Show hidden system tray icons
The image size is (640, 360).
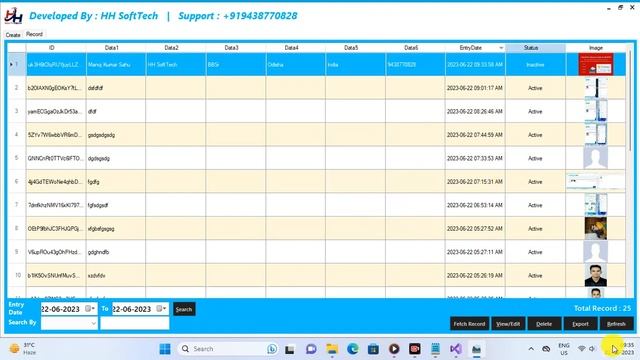tap(531, 349)
